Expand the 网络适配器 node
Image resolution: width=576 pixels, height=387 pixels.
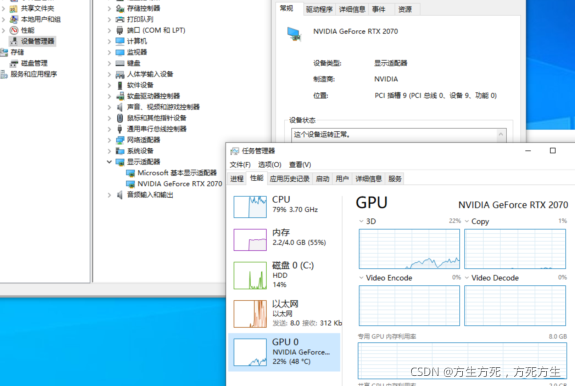click(x=109, y=140)
